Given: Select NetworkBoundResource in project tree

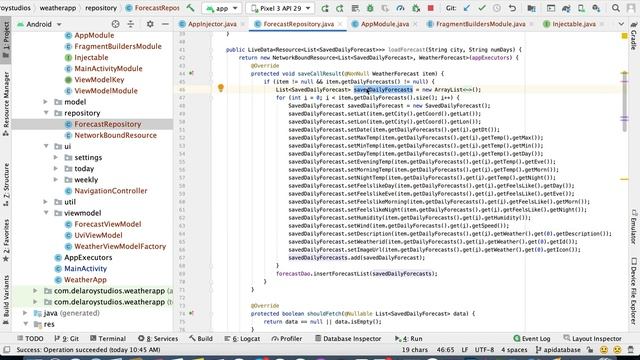Looking at the screenshot, I should (x=116, y=135).
